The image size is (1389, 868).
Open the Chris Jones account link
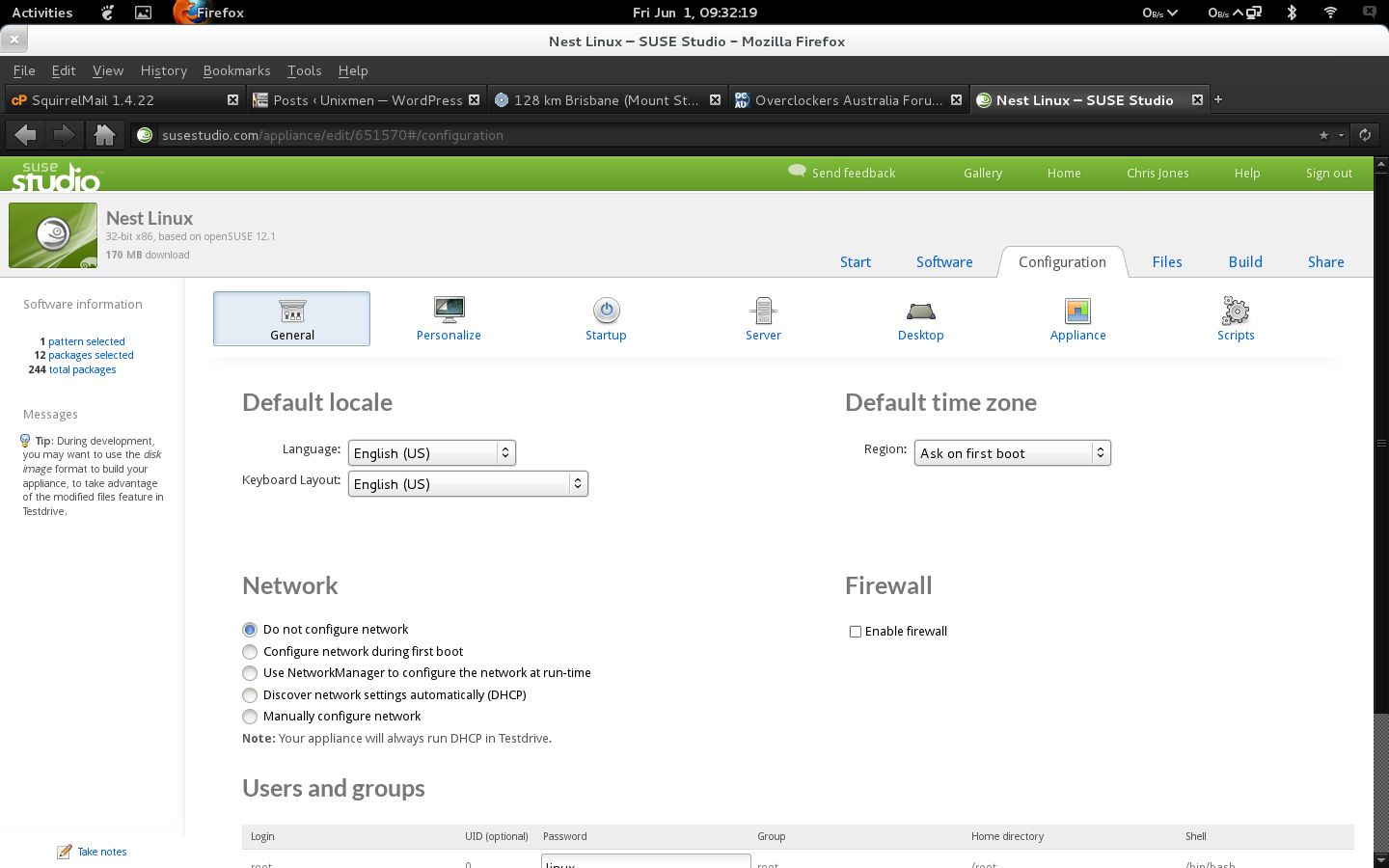(x=1157, y=174)
